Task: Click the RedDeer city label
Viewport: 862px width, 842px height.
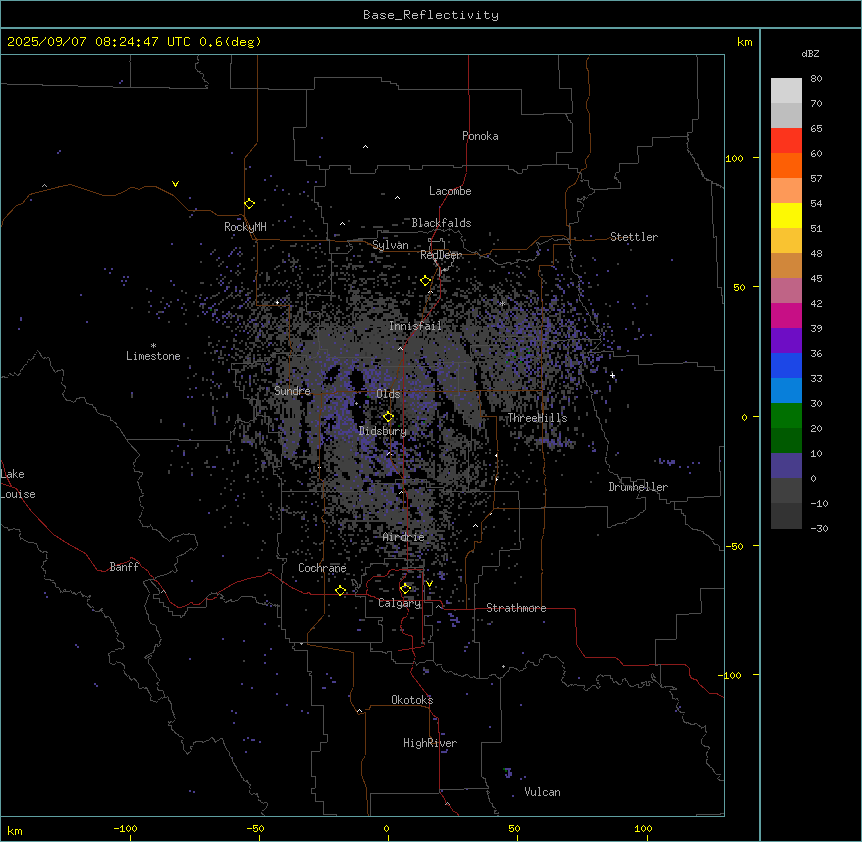Action: (441, 255)
